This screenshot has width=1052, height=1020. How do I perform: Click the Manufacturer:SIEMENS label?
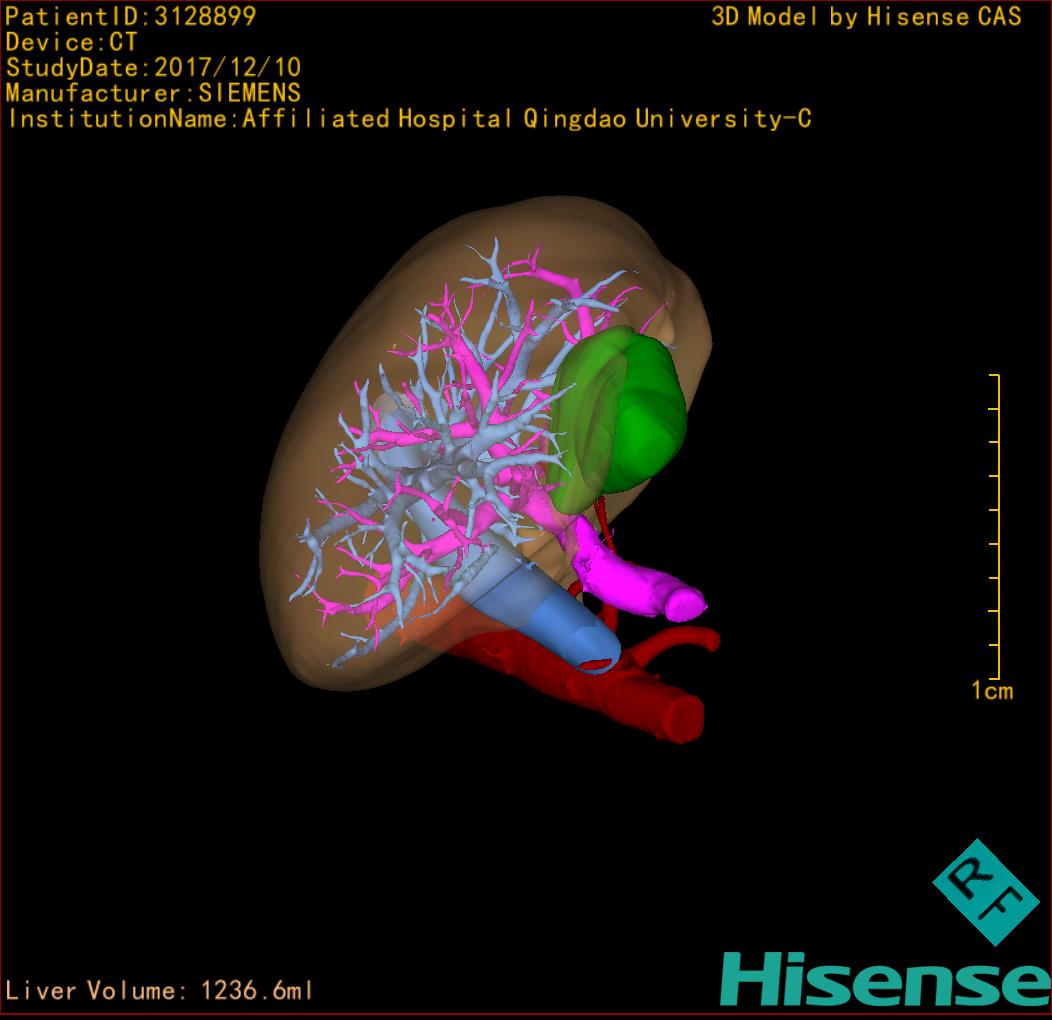click(153, 93)
